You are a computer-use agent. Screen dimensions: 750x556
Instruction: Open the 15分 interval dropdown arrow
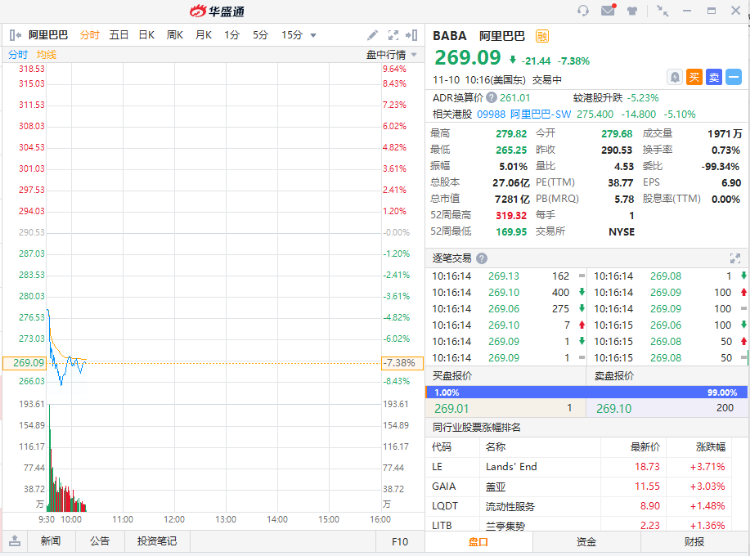313,35
